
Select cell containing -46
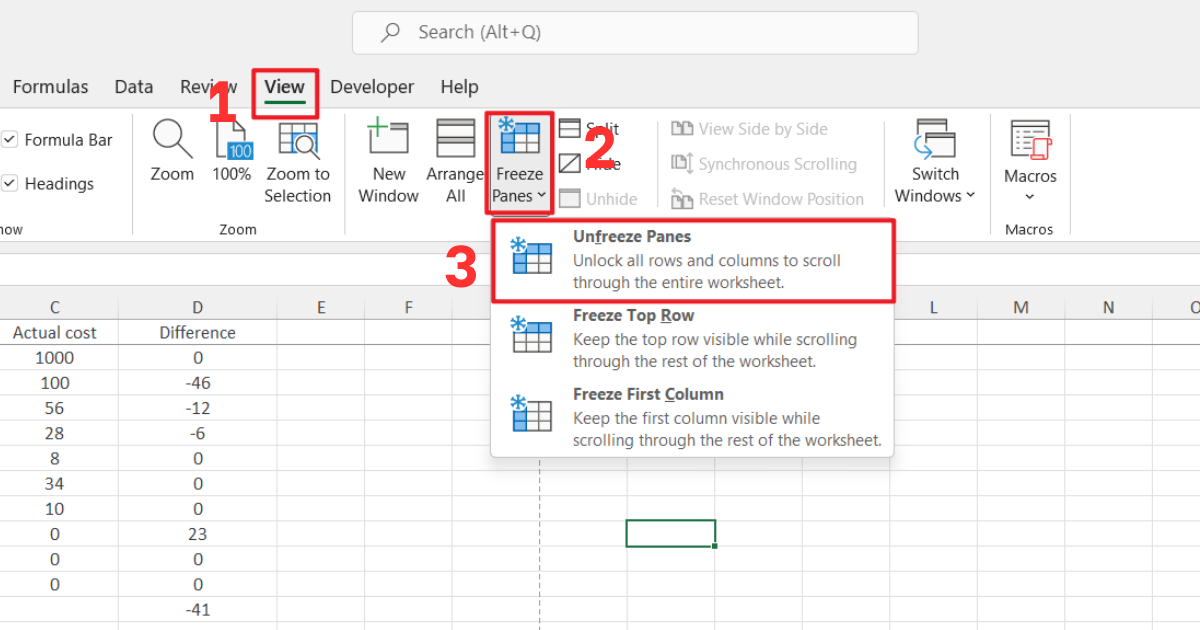[197, 383]
